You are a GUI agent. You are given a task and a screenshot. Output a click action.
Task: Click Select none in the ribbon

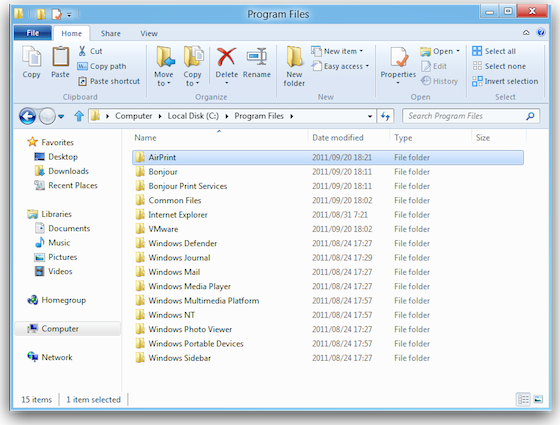(499, 66)
